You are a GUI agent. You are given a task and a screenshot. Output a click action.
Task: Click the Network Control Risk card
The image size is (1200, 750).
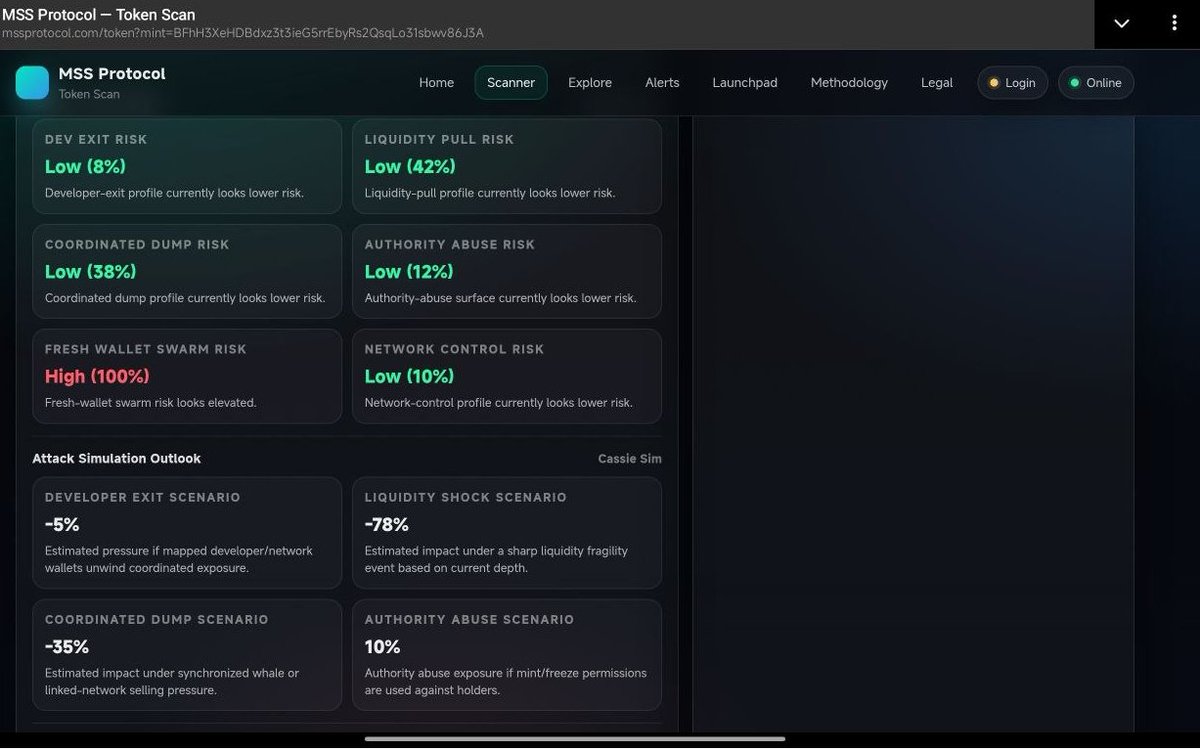(507, 376)
